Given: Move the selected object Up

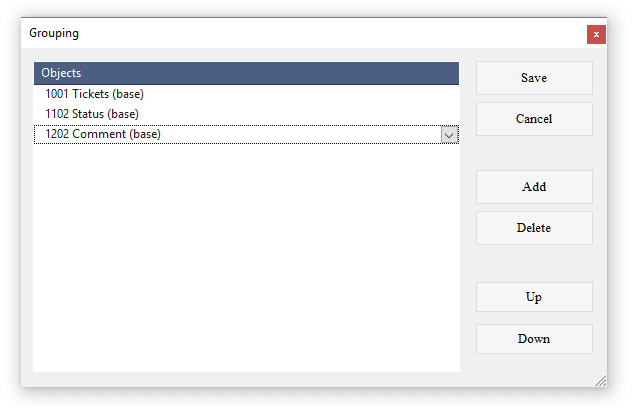Looking at the screenshot, I should [534, 297].
